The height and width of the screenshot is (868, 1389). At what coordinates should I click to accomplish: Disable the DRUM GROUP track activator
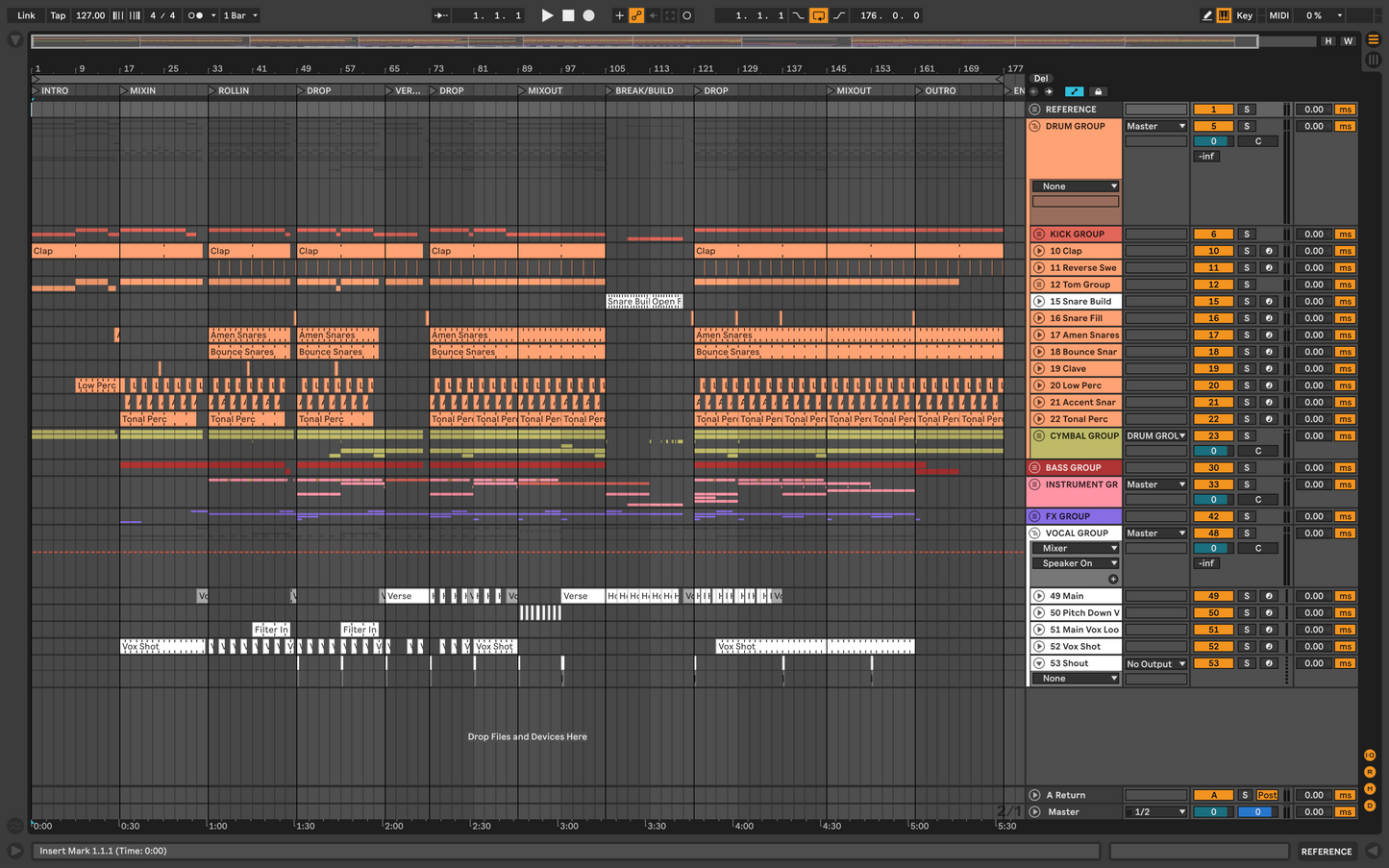[1213, 126]
